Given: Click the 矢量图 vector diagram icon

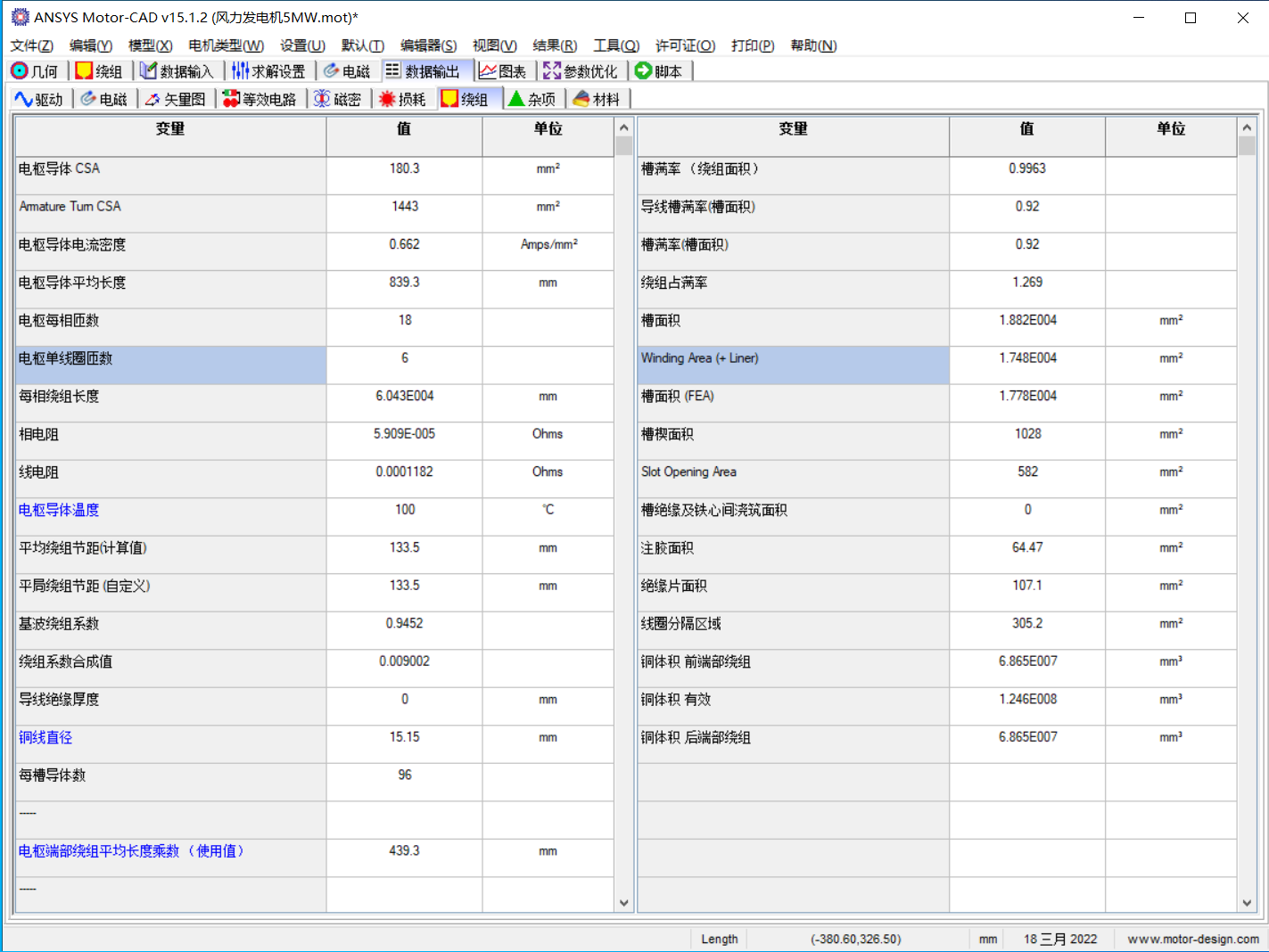Looking at the screenshot, I should click(152, 99).
